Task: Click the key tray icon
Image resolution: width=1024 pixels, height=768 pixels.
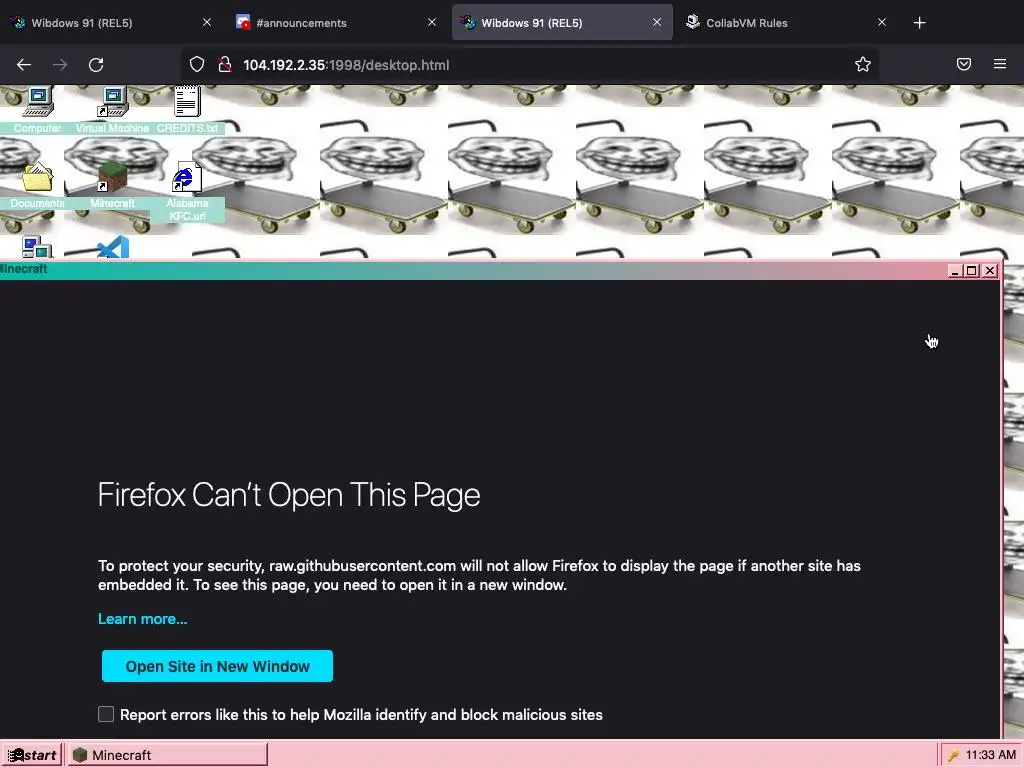Action: [x=953, y=756]
